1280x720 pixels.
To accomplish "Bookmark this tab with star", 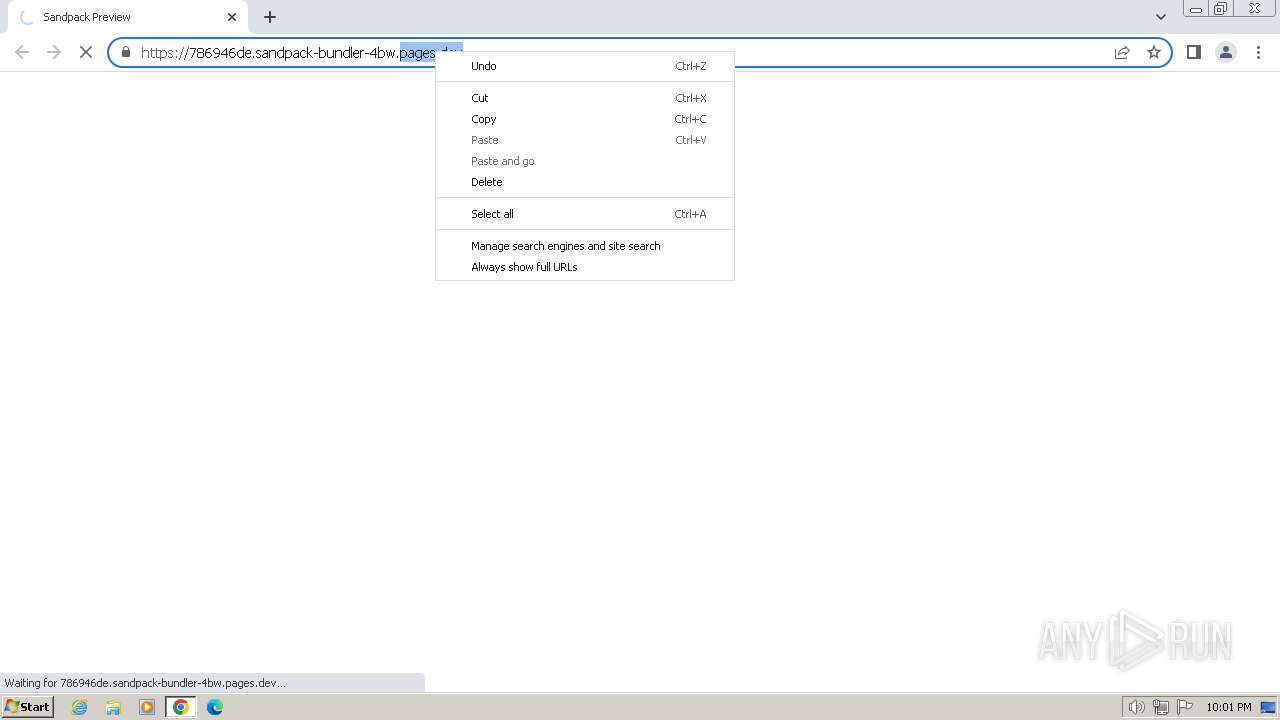I will 1154,52.
